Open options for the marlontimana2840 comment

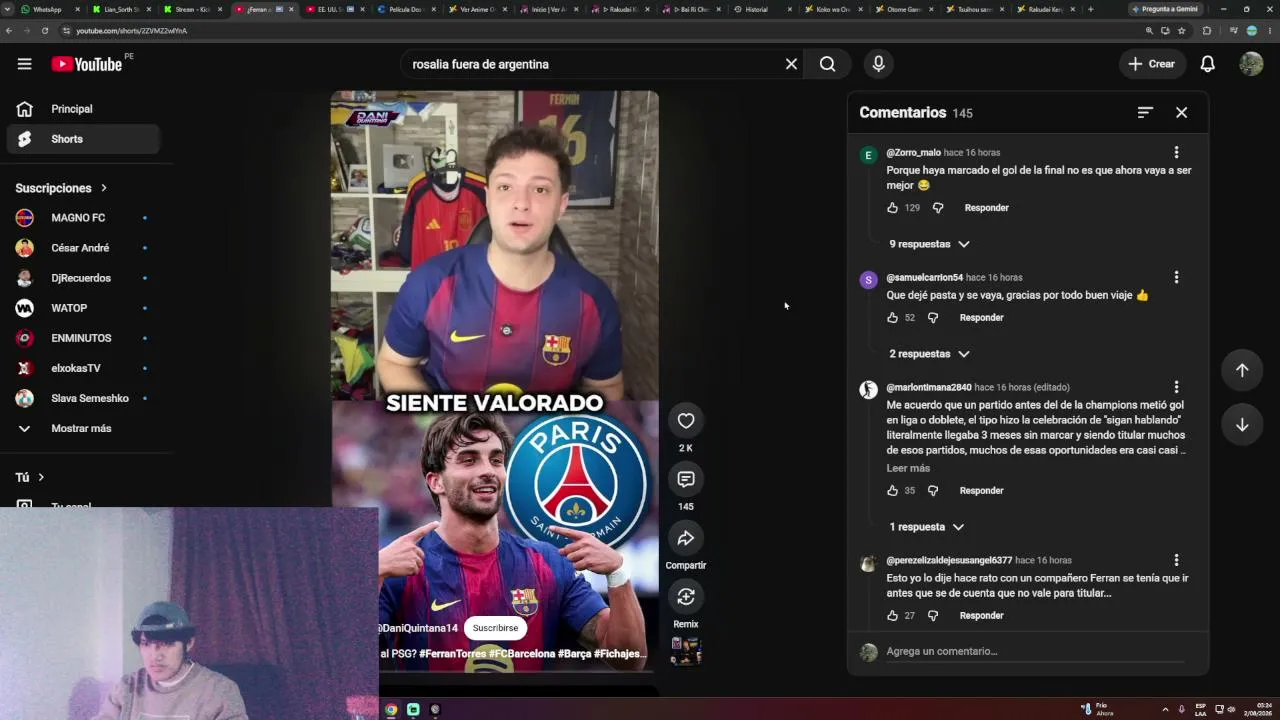click(x=1176, y=387)
